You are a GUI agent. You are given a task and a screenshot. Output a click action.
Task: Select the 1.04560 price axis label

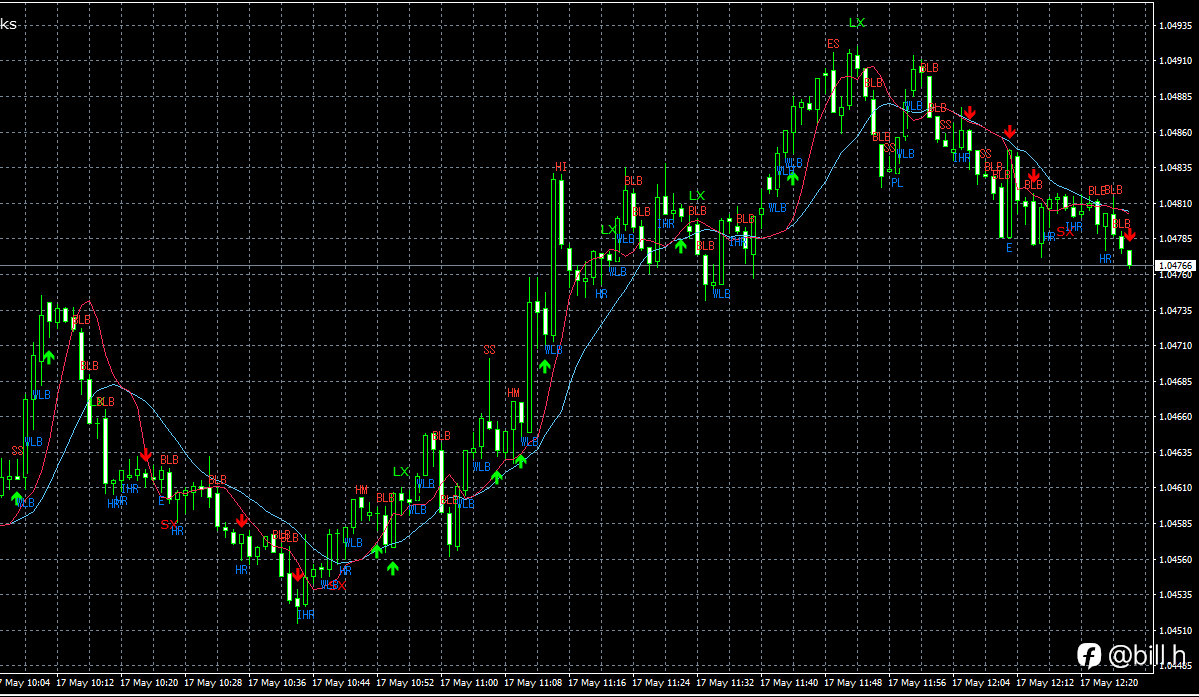1176,559
